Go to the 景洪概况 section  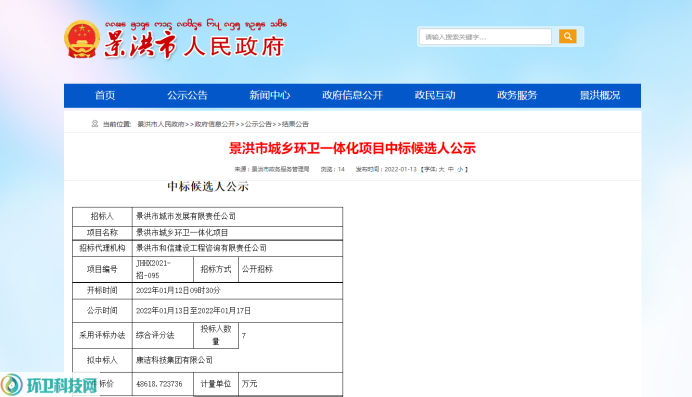(x=600, y=95)
